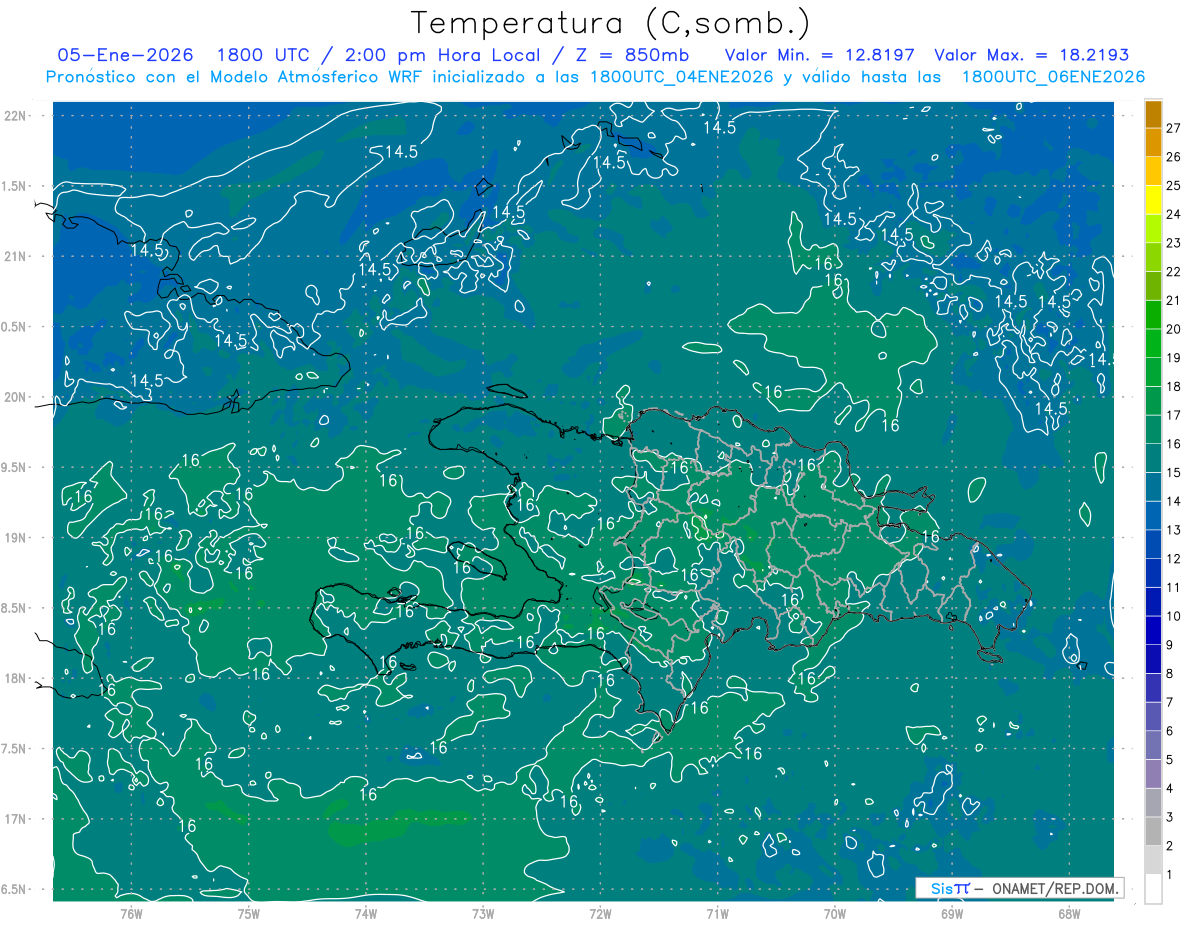
Task: Click the '72W' longitude axis label
Action: [600, 913]
